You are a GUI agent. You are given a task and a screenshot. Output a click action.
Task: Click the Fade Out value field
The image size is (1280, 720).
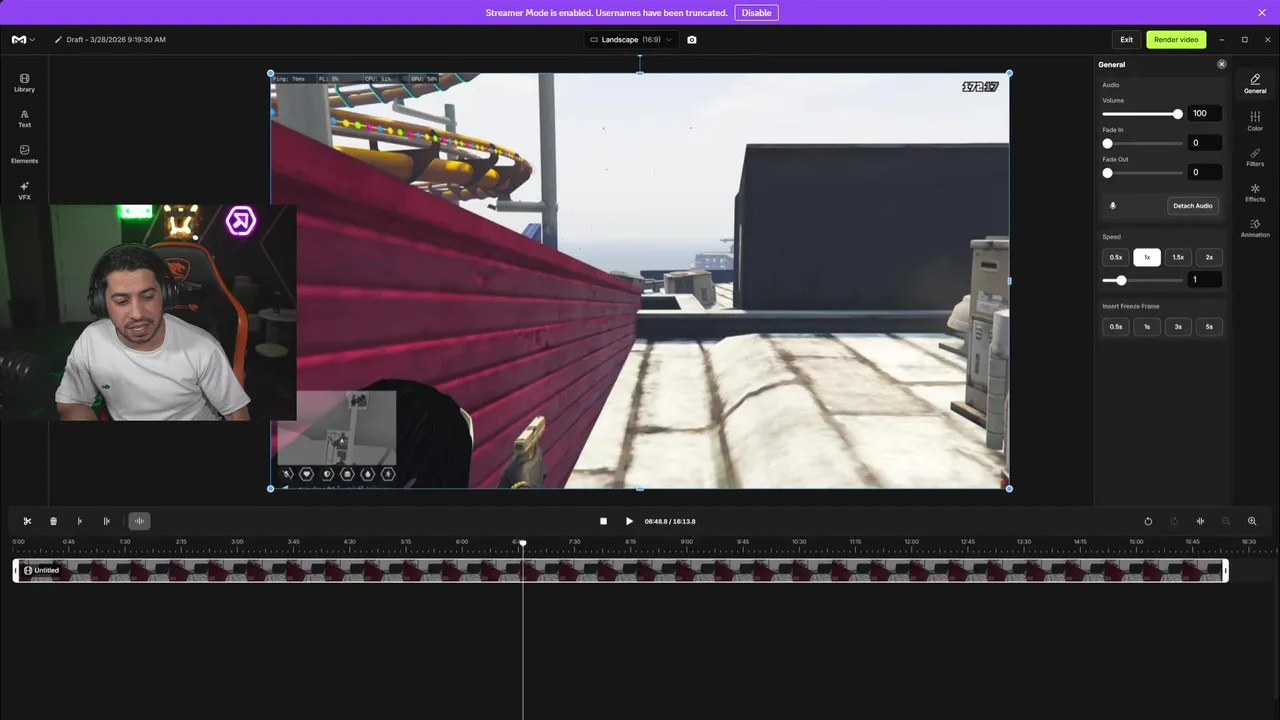click(1205, 172)
